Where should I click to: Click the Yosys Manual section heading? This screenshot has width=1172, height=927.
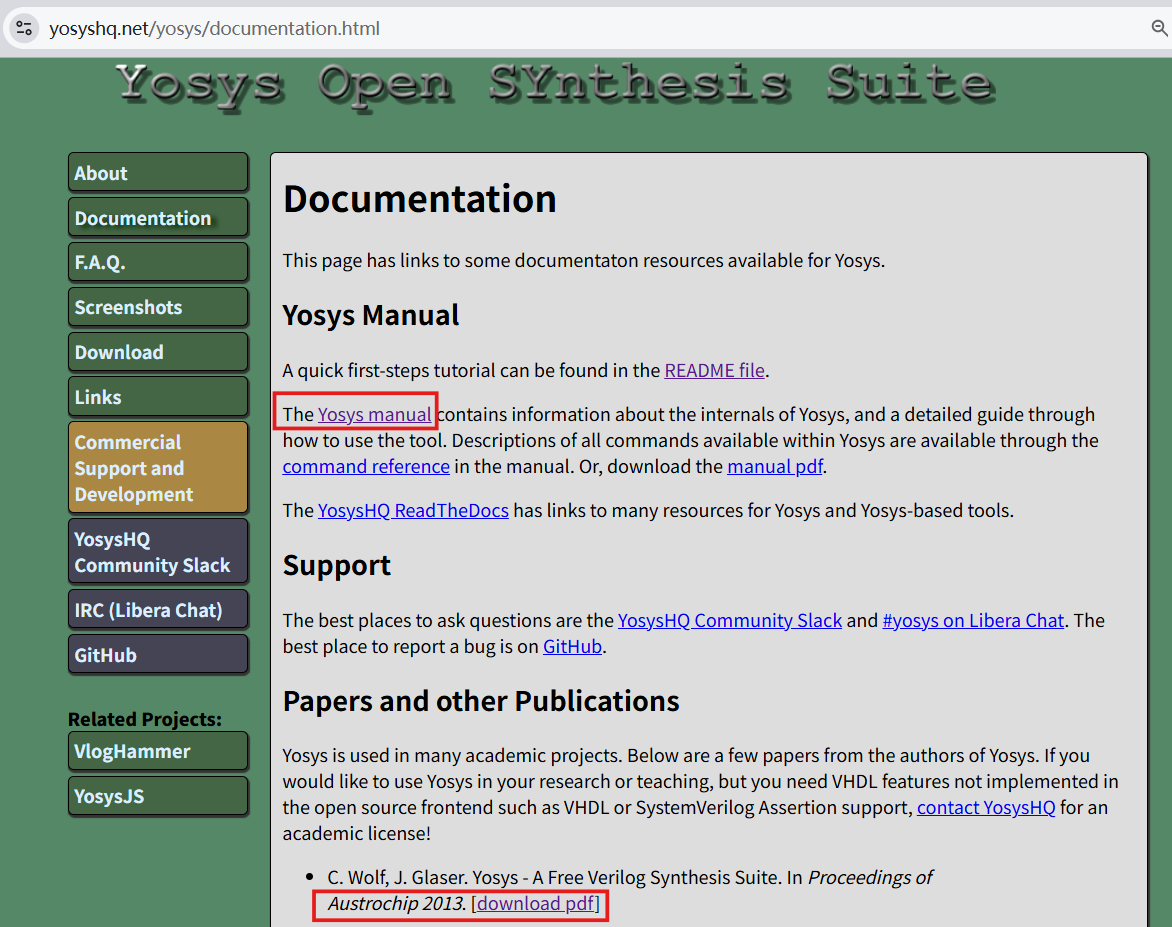coord(371,315)
